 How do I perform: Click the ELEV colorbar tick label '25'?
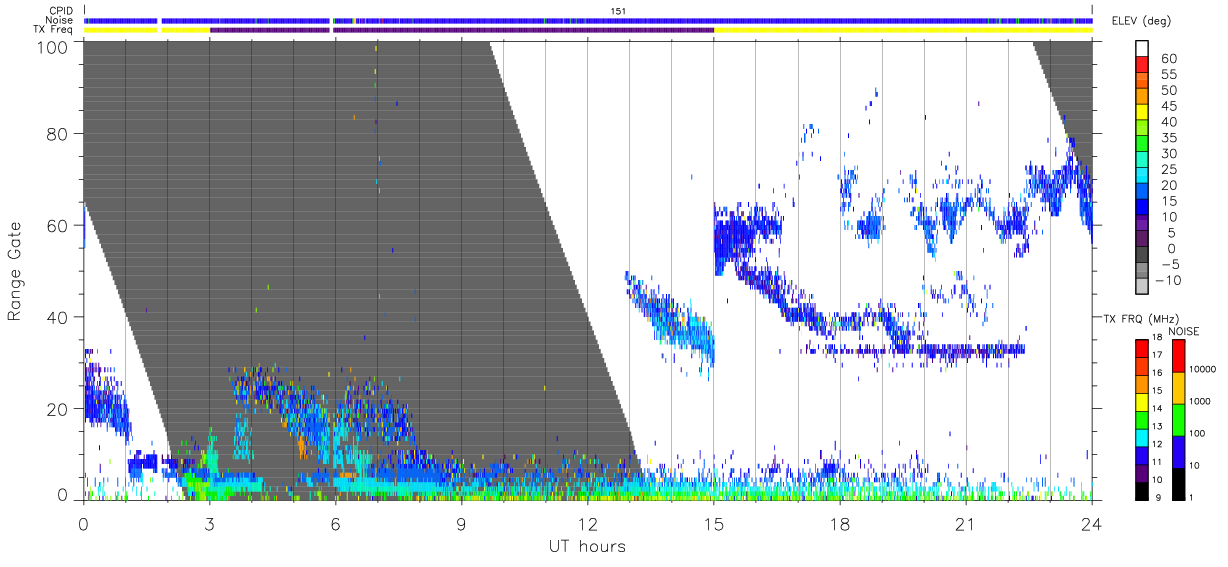(1168, 169)
